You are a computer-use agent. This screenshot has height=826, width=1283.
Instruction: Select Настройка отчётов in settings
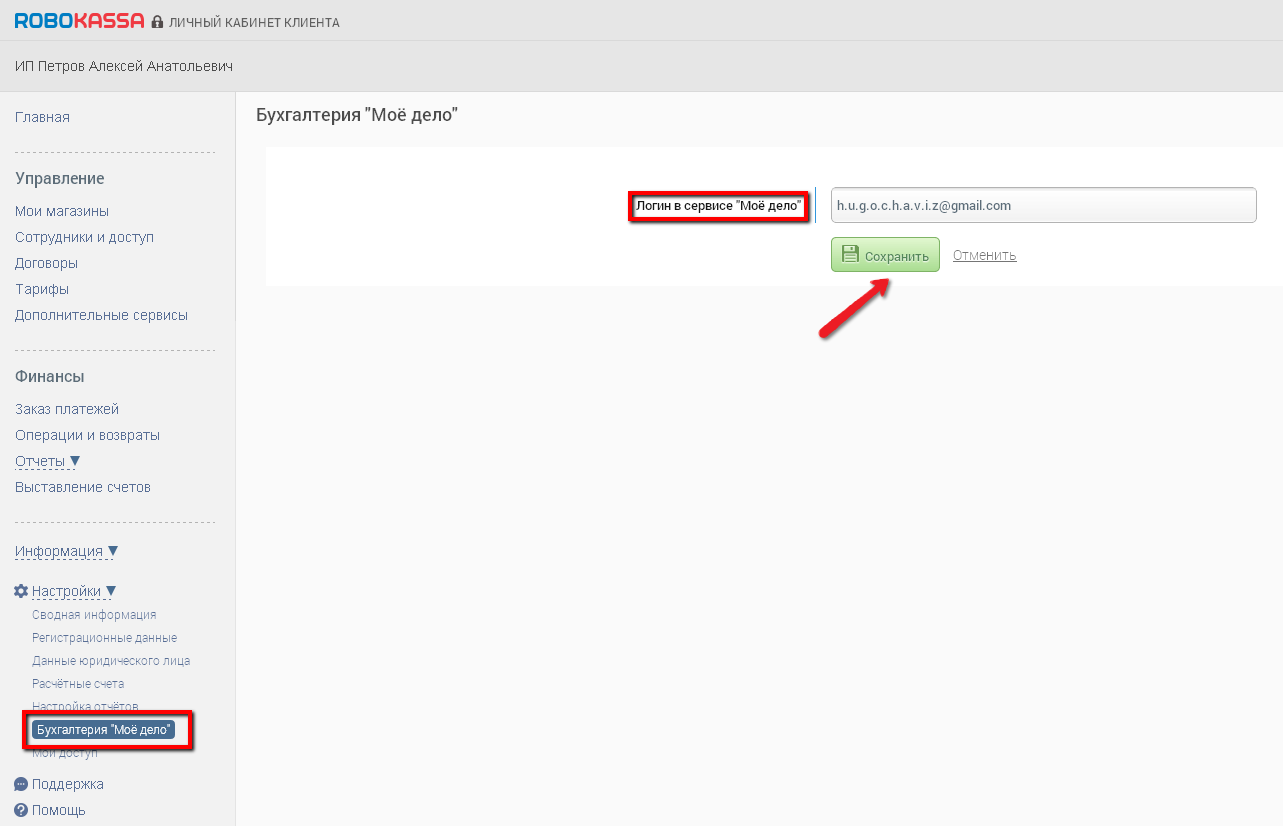(x=85, y=707)
